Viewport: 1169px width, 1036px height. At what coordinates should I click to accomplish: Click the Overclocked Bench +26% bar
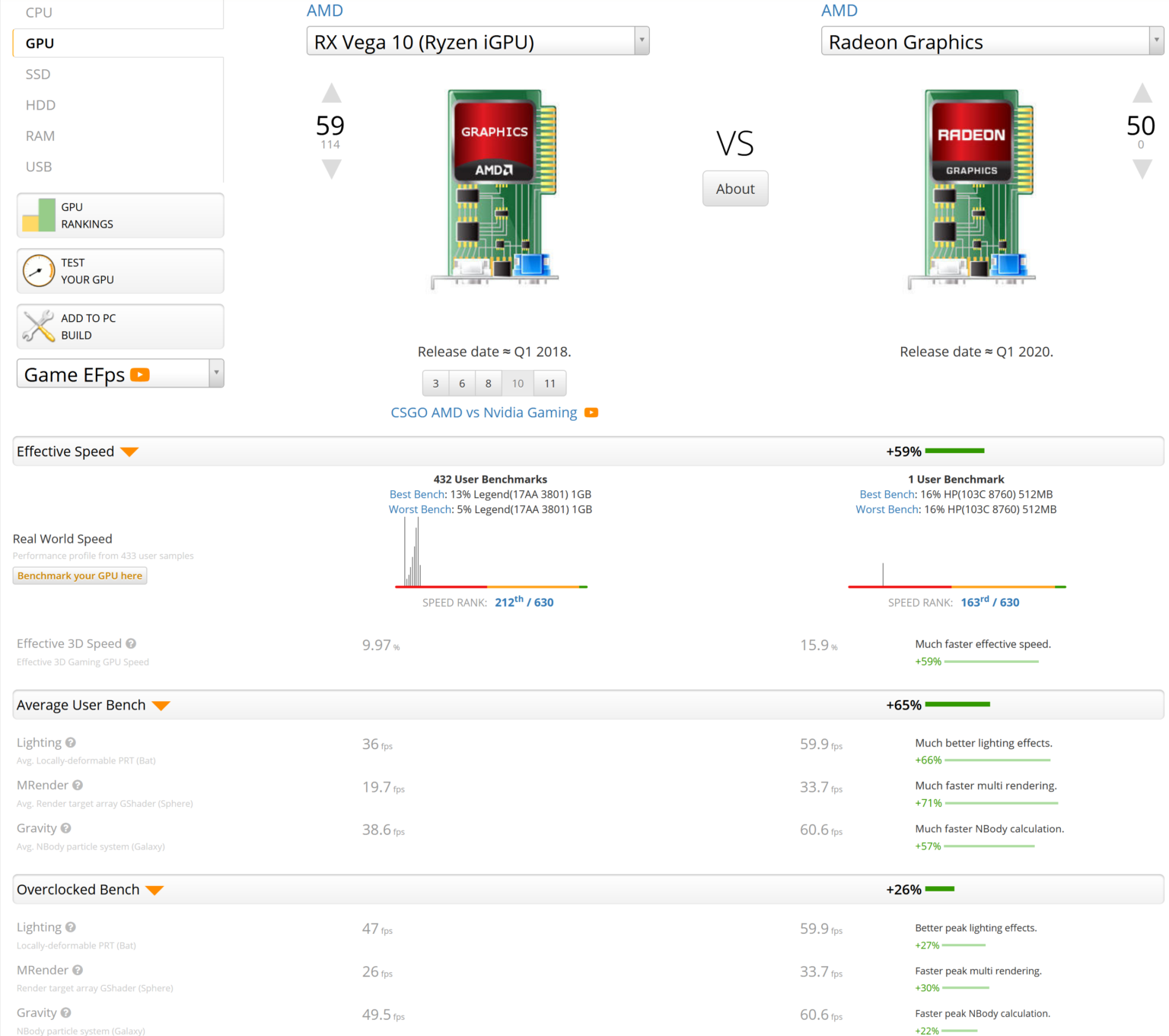point(940,888)
